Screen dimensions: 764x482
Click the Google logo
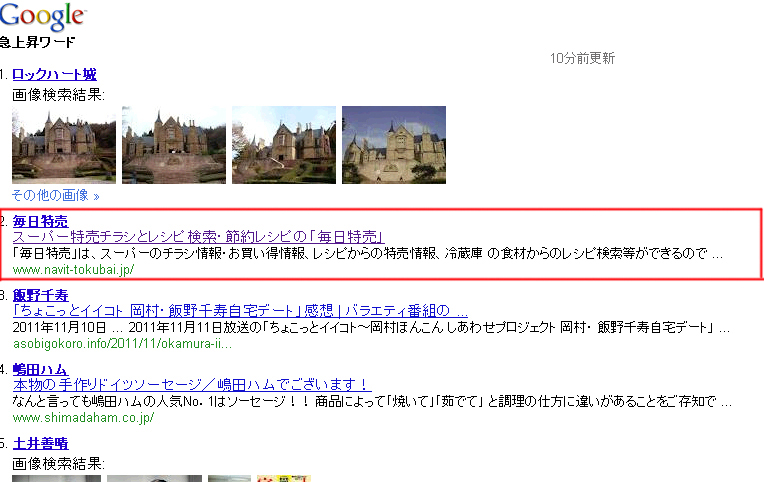tap(43, 16)
